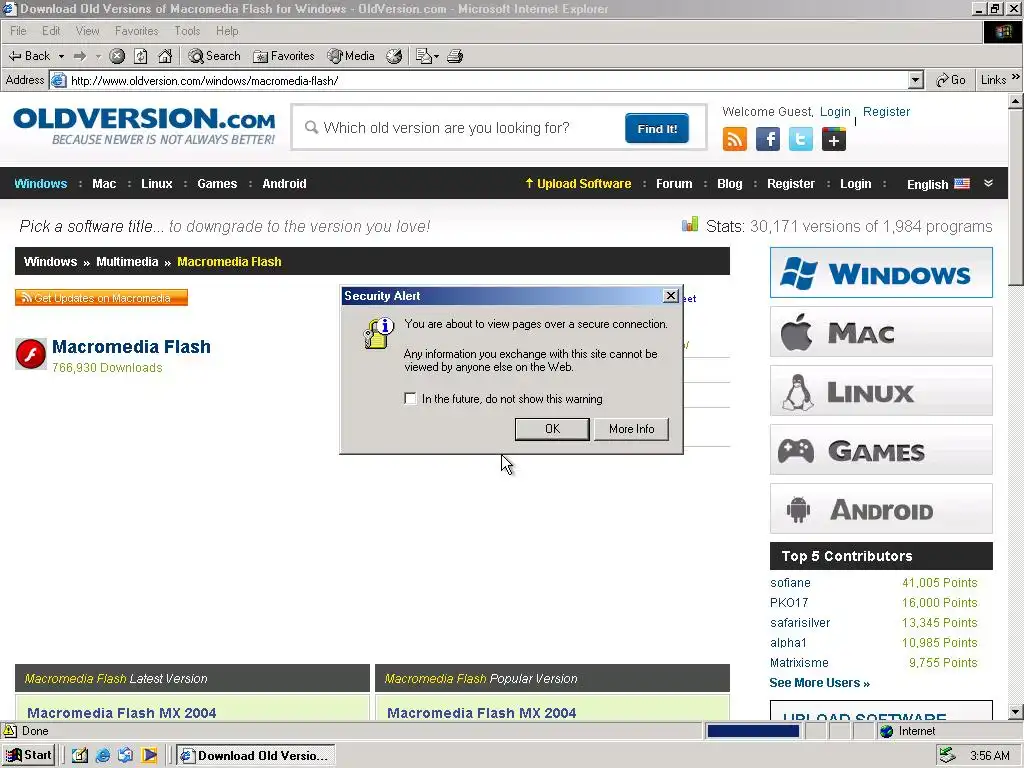Click the Home icon in IE toolbar
This screenshot has height=768, width=1024.
(165, 56)
